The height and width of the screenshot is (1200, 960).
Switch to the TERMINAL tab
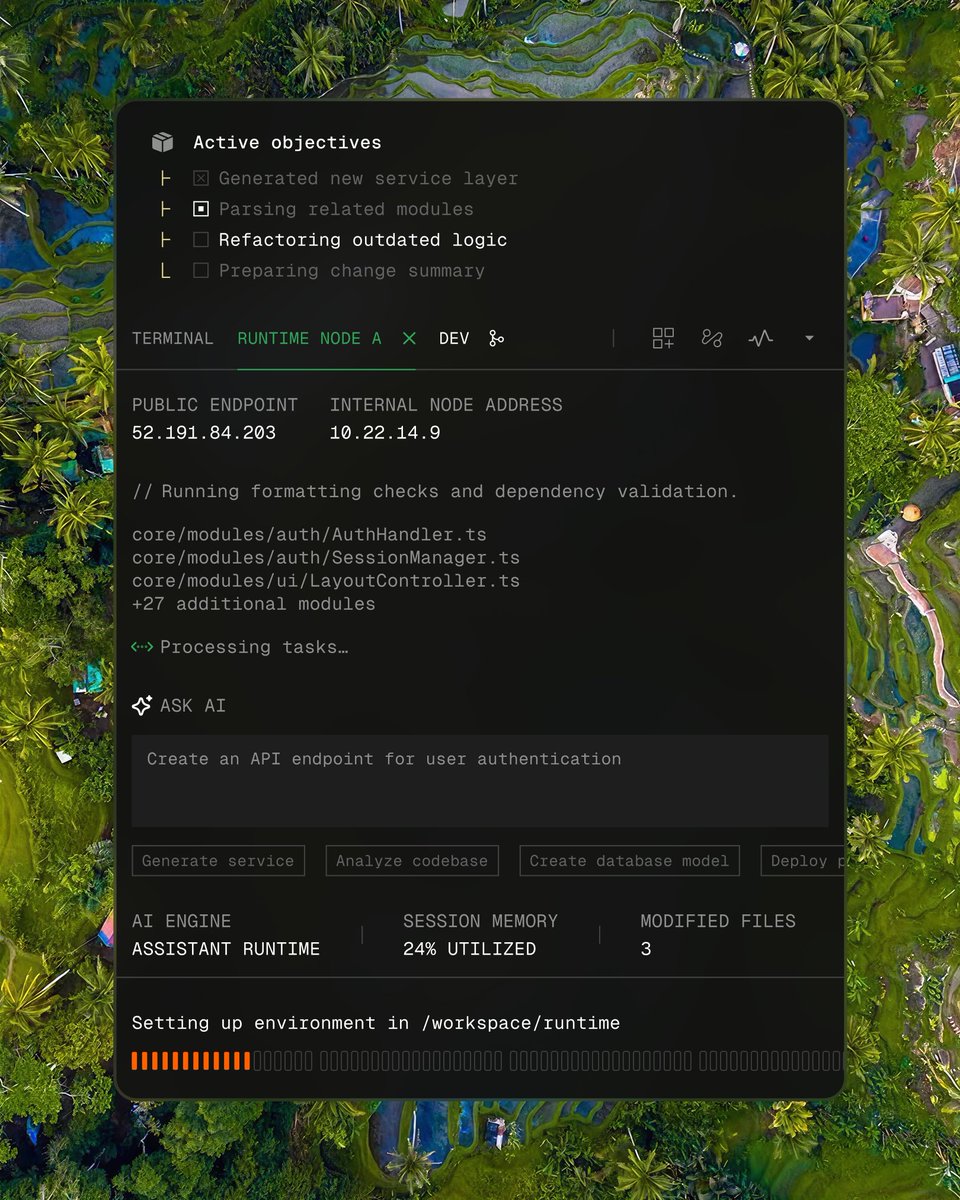[x=173, y=339]
